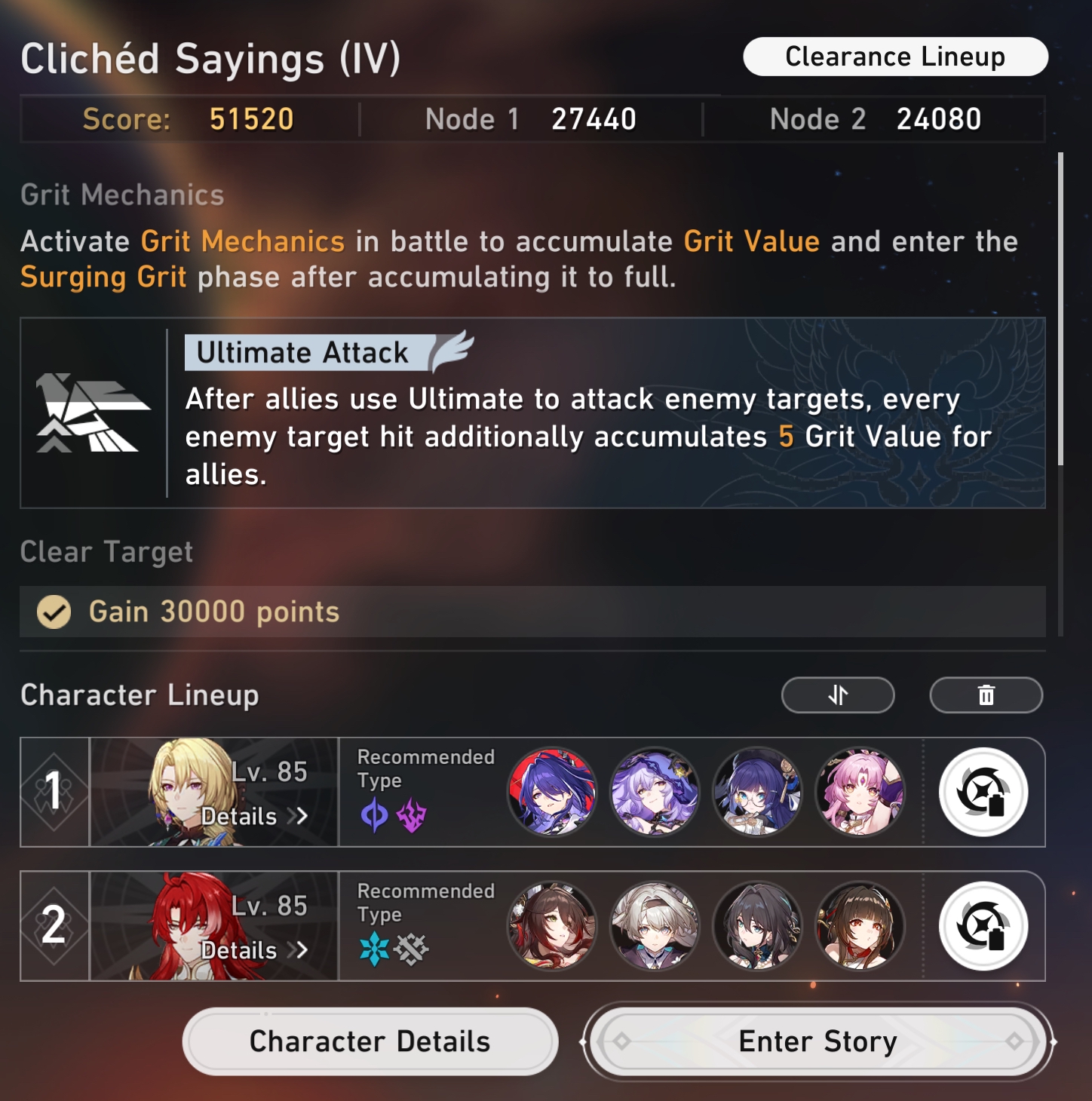Screen dimensions: 1092x1101
Task: Select the Quantum type icon in team 1
Action: pos(374,815)
